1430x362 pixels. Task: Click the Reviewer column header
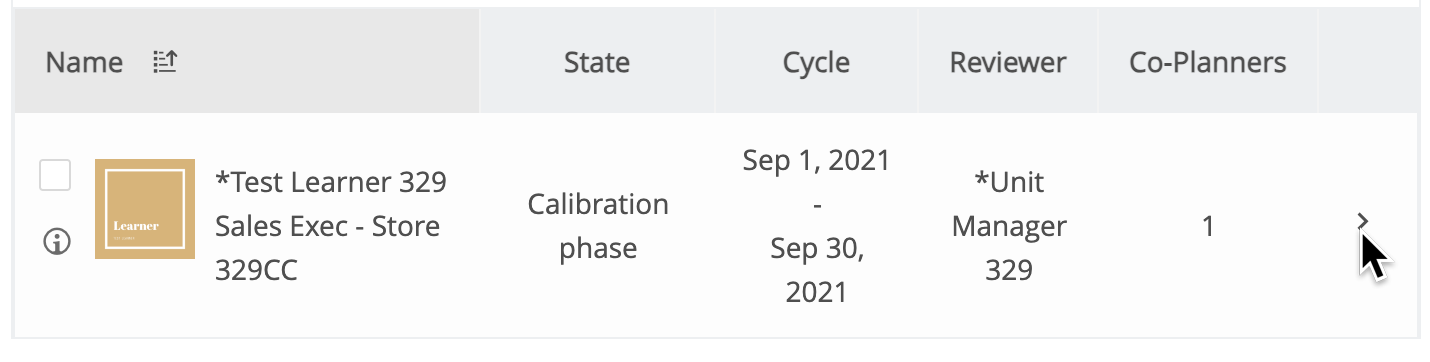coord(1008,63)
